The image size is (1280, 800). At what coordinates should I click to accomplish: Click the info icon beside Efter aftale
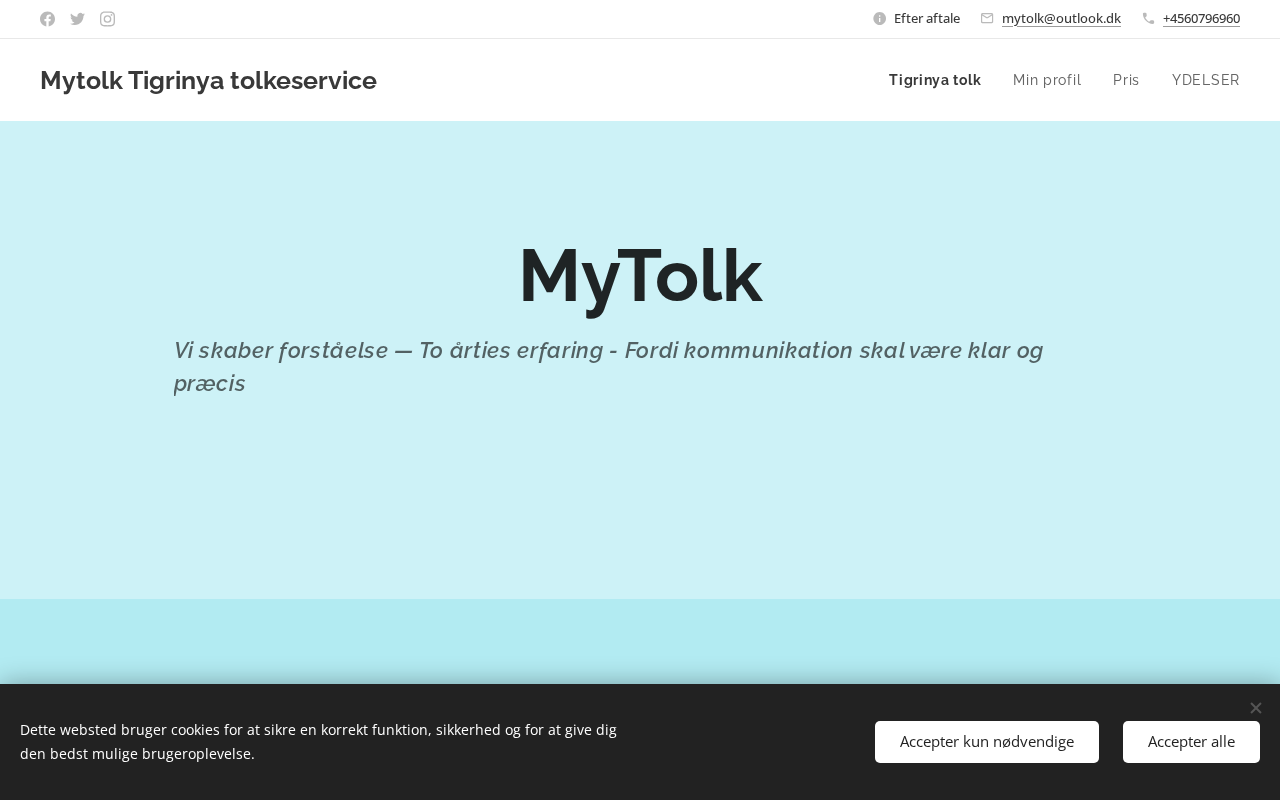pos(880,19)
